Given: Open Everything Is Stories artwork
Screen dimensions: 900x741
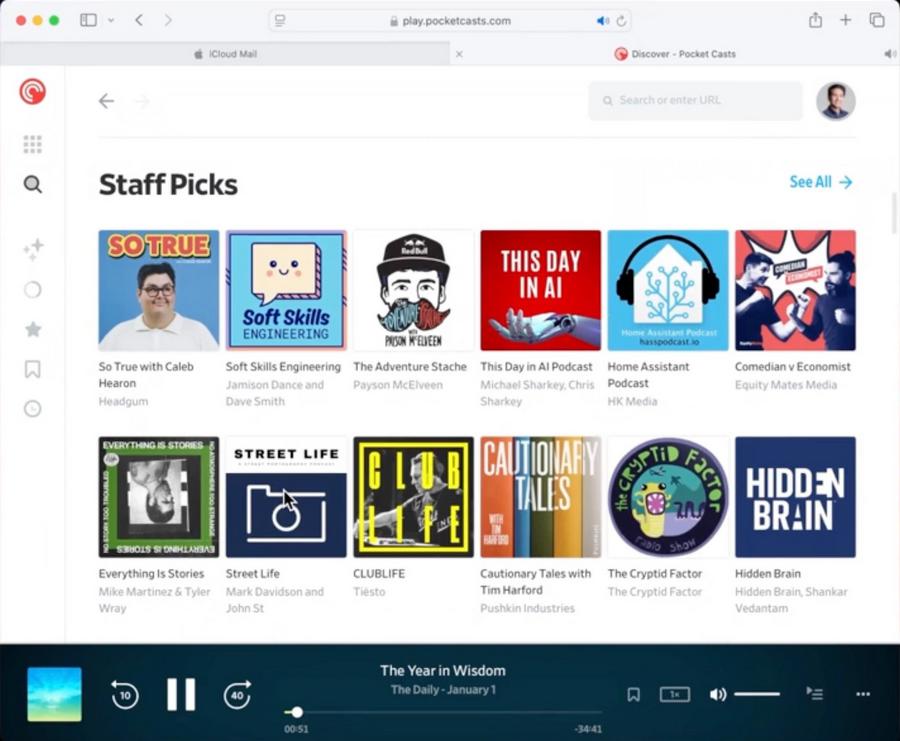Looking at the screenshot, I should tap(159, 497).
